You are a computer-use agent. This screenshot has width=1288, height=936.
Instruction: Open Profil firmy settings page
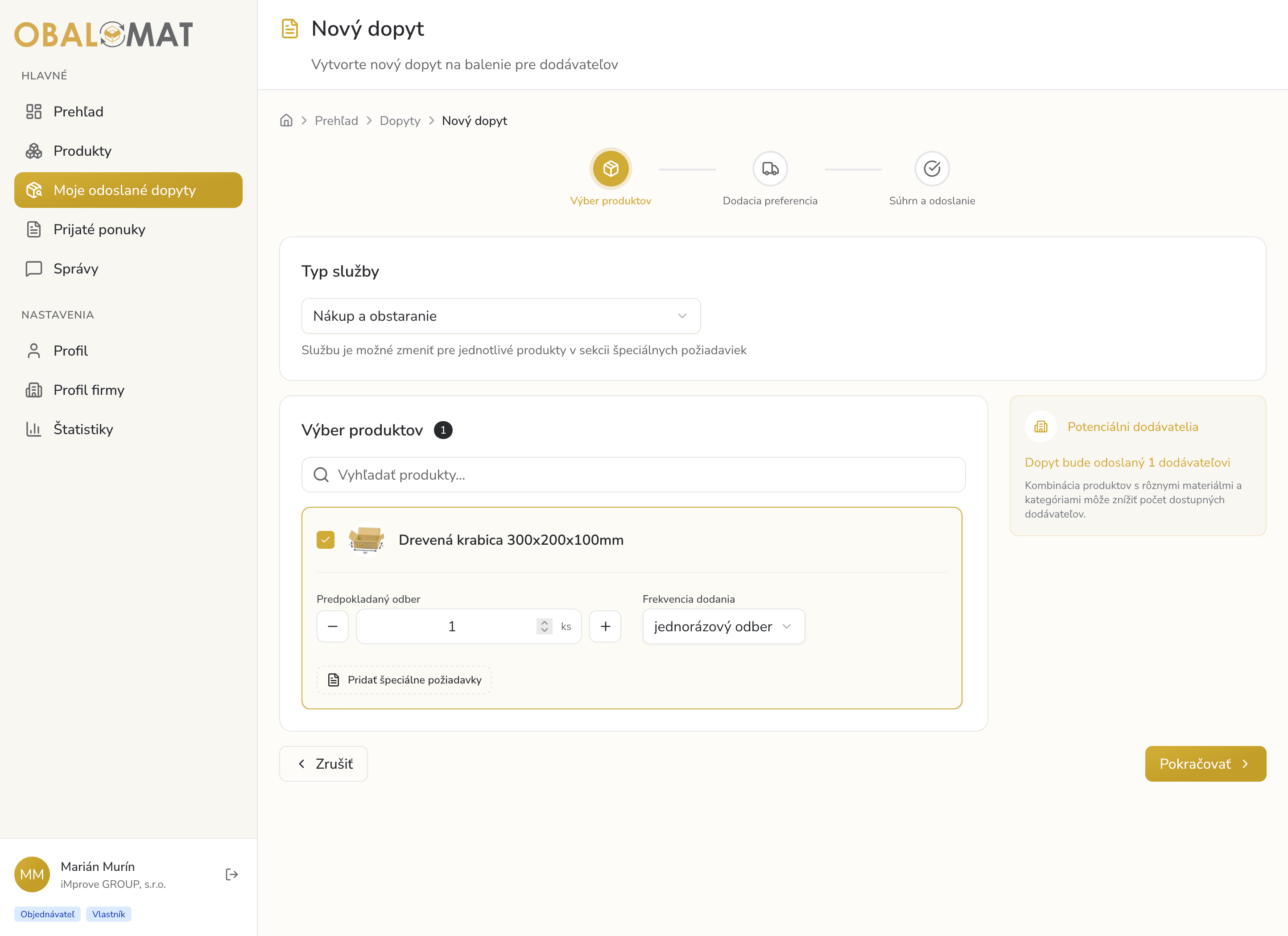(x=89, y=389)
